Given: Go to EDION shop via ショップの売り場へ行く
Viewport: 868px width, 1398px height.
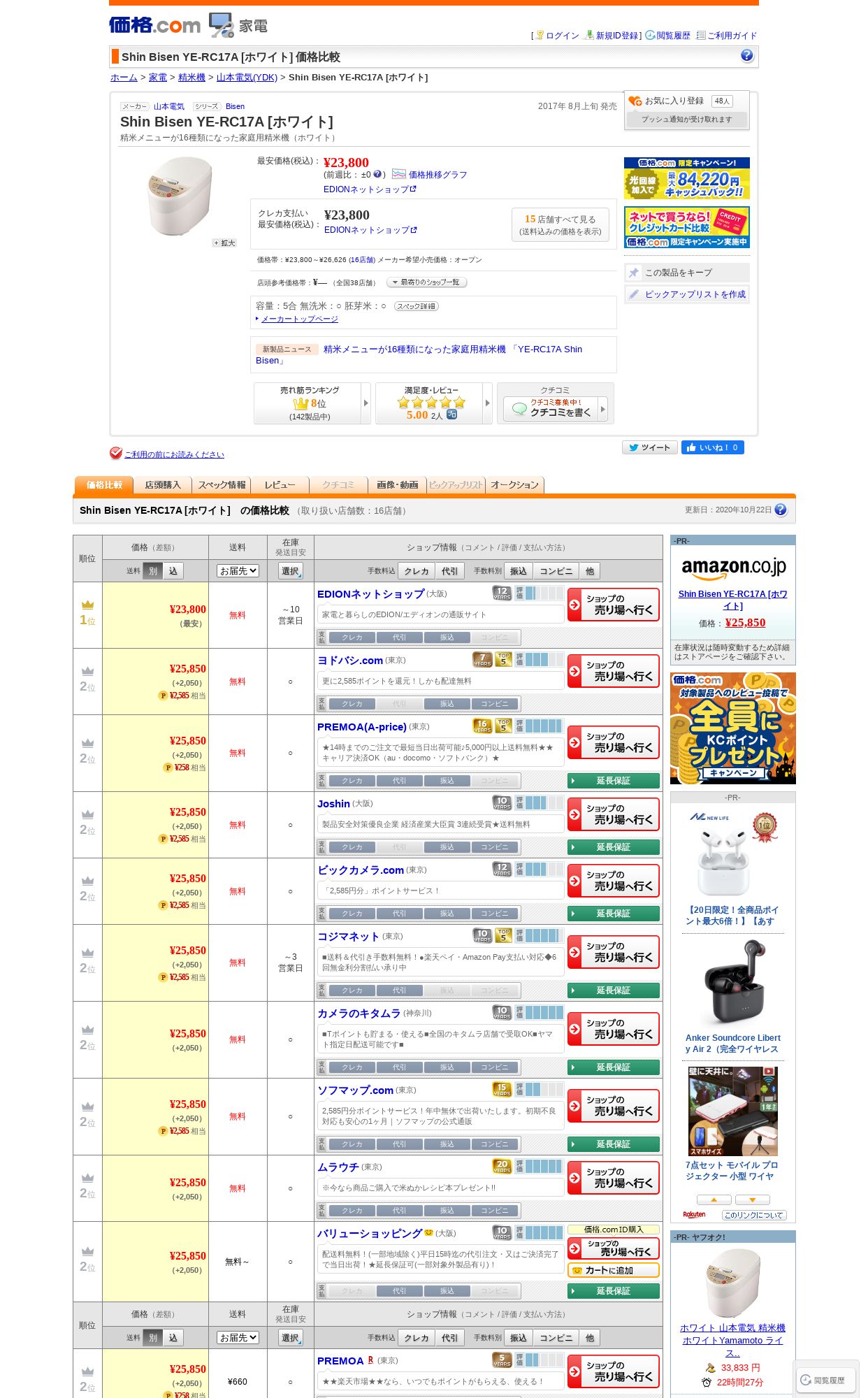Looking at the screenshot, I should [614, 605].
